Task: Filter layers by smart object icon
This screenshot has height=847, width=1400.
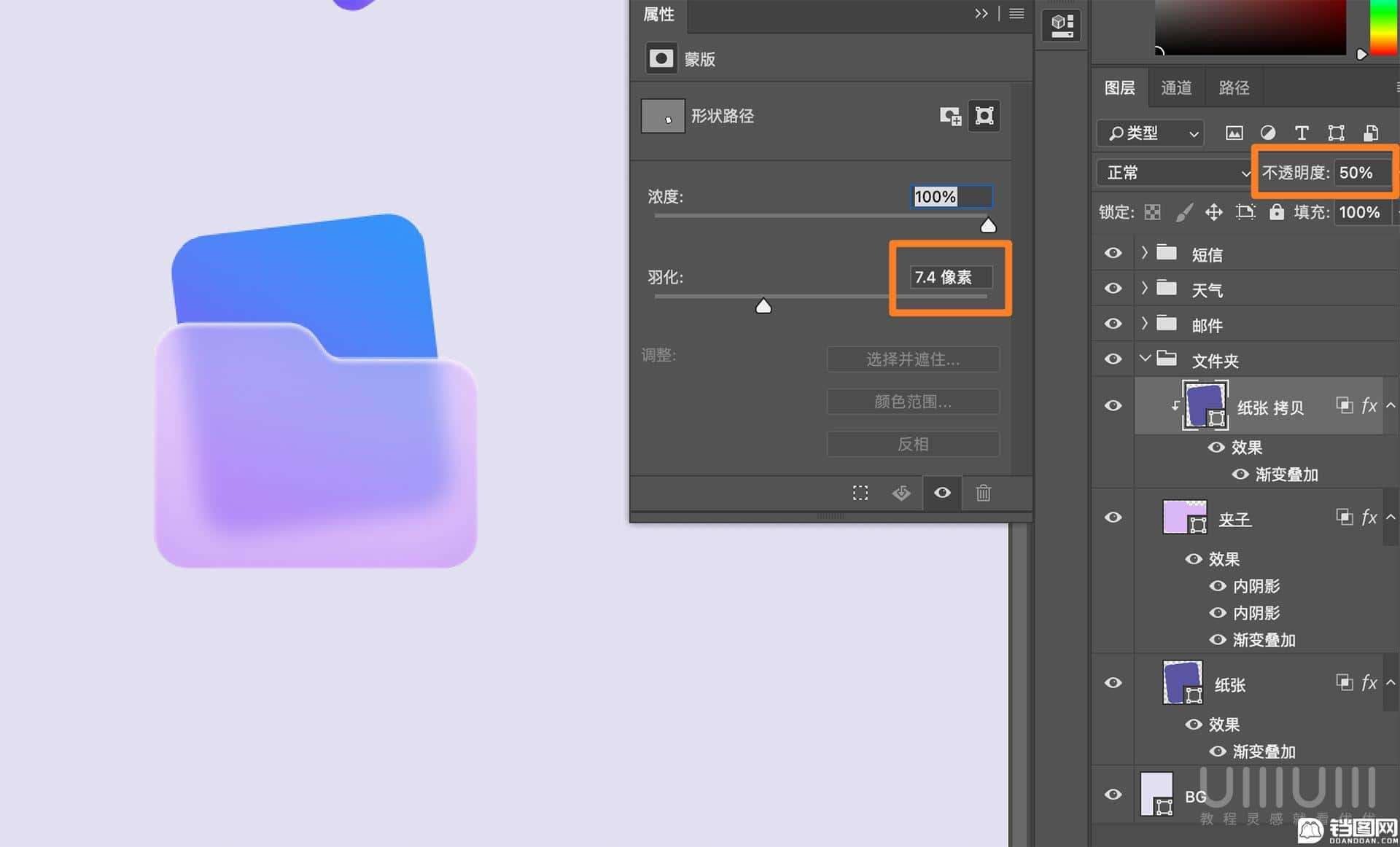Action: tap(1371, 133)
